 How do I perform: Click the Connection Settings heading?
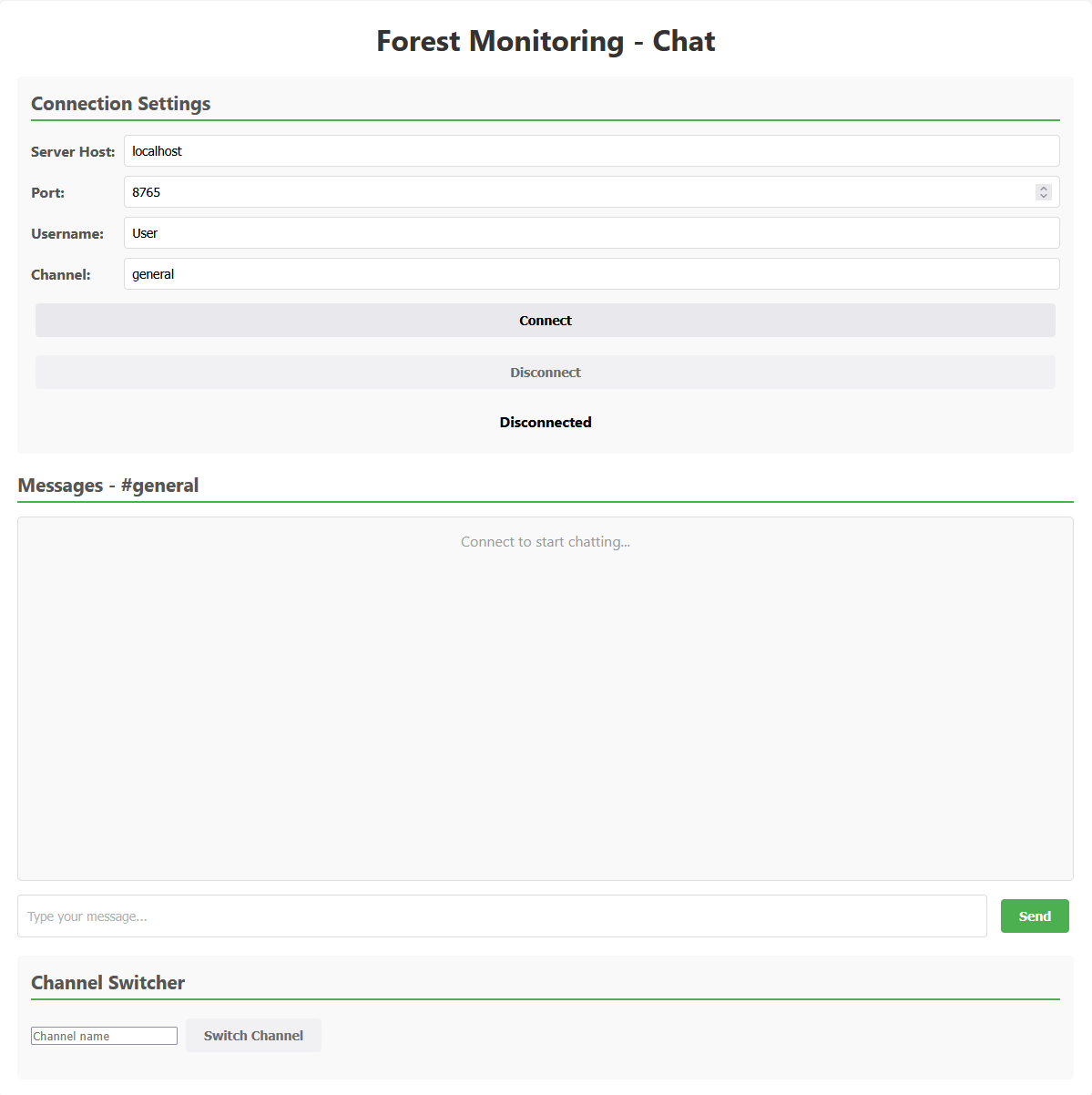tap(120, 104)
